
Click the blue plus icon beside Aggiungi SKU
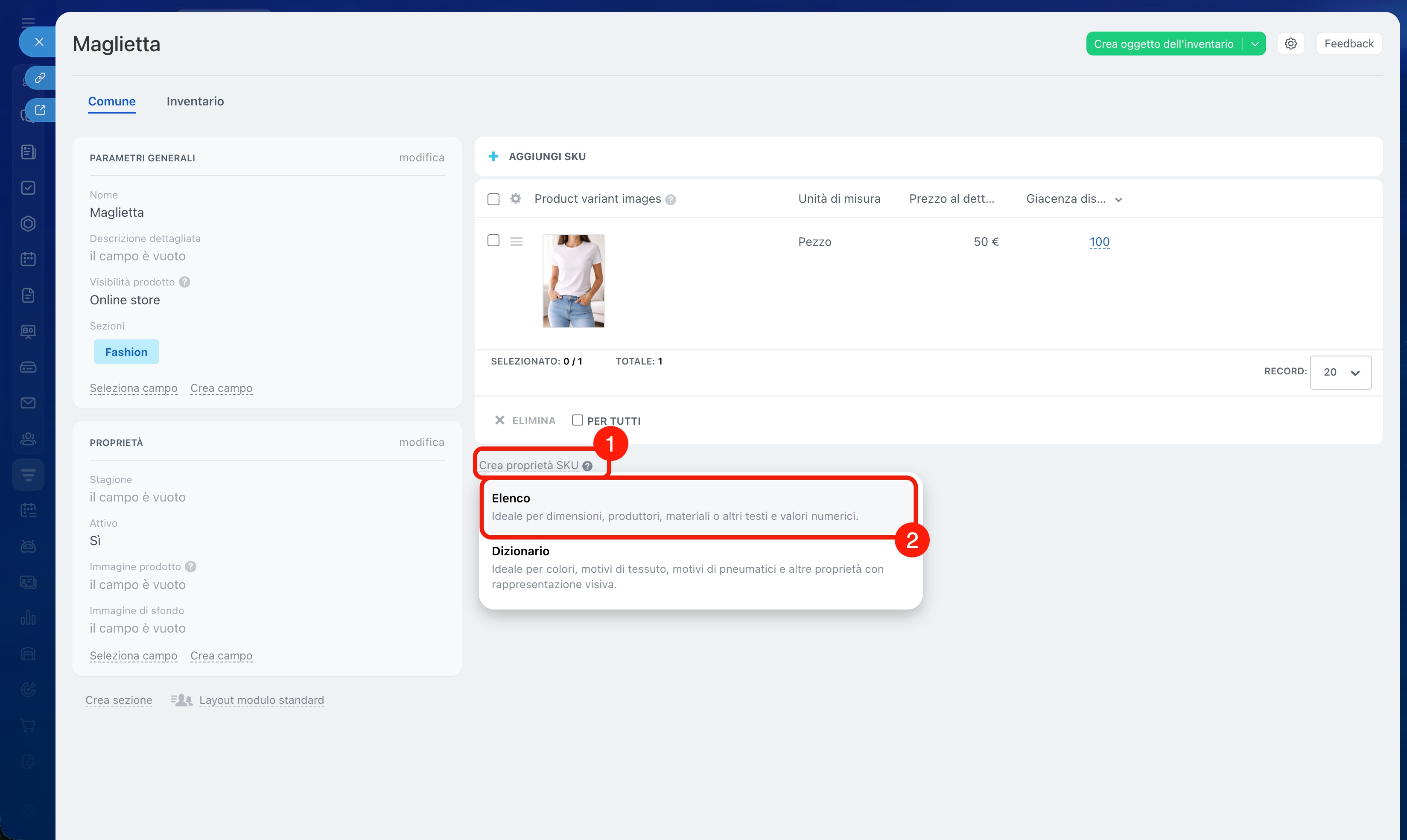pos(493,156)
